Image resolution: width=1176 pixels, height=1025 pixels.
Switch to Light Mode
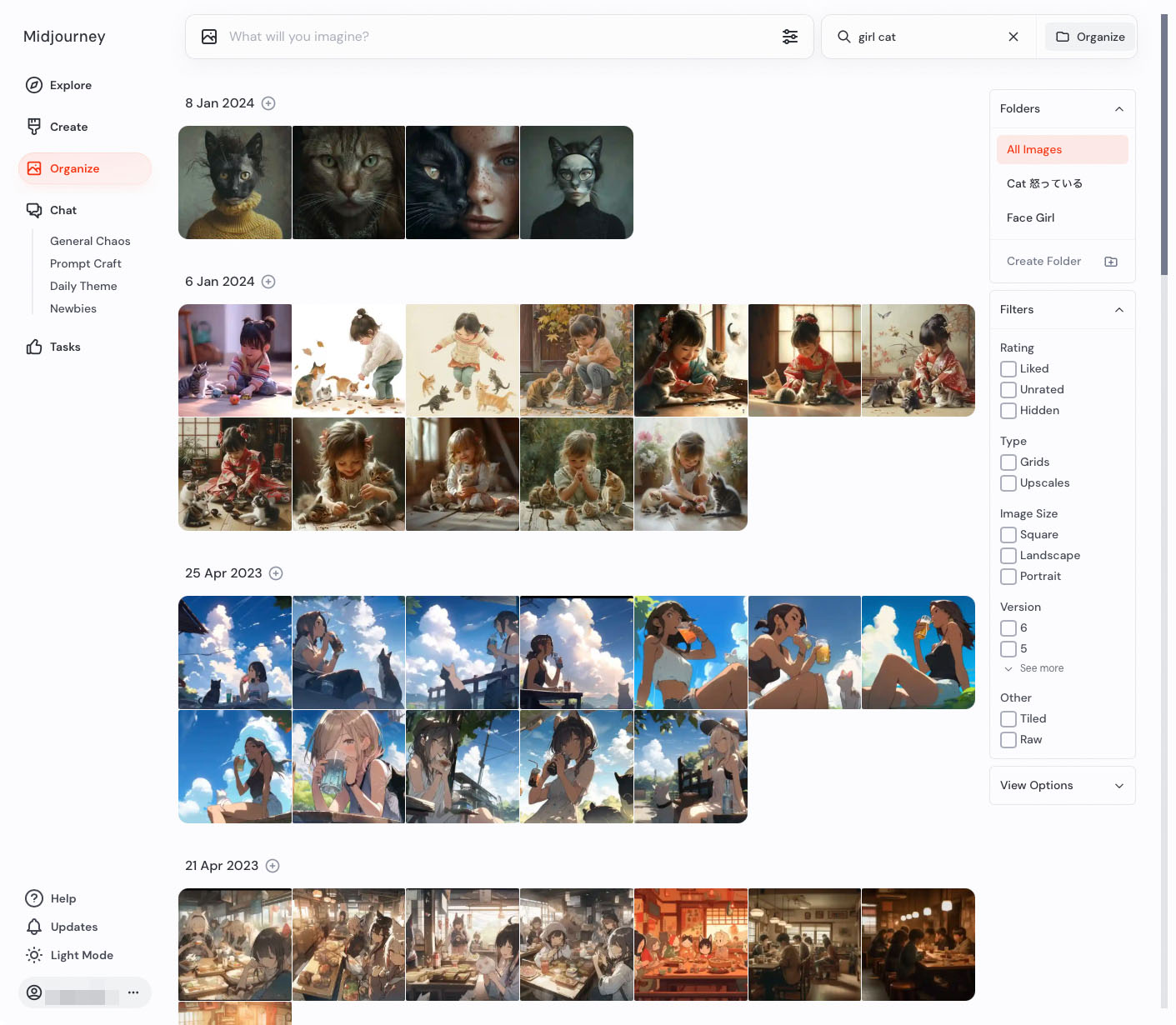point(81,955)
